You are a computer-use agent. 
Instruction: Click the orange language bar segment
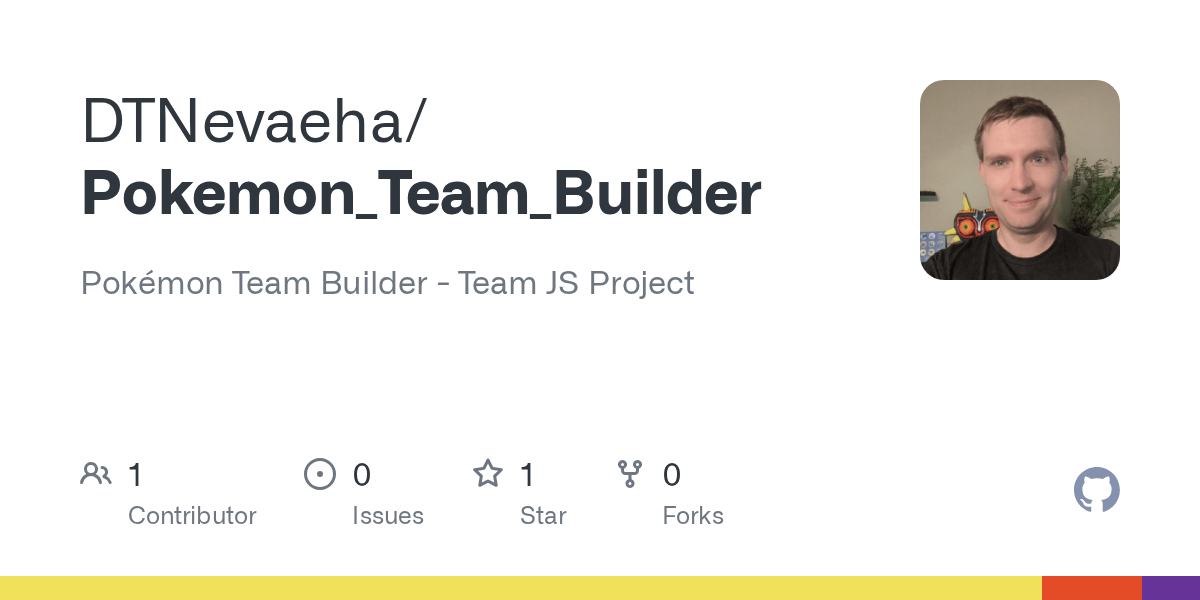click(1092, 588)
